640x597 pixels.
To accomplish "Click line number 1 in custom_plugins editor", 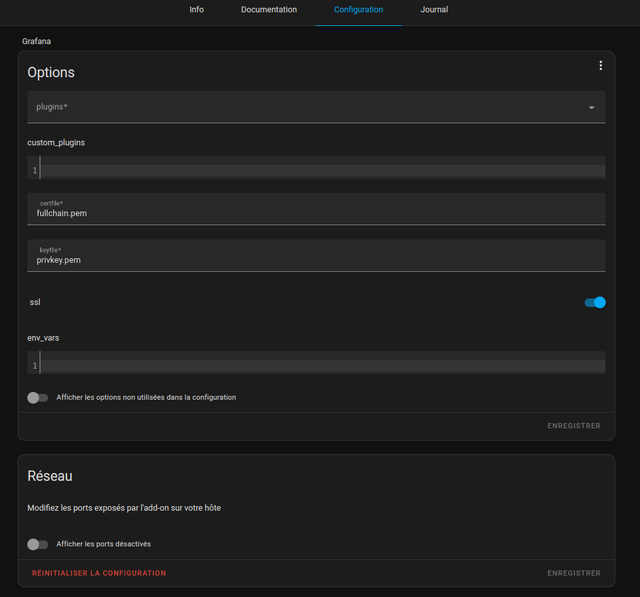I will 35,170.
